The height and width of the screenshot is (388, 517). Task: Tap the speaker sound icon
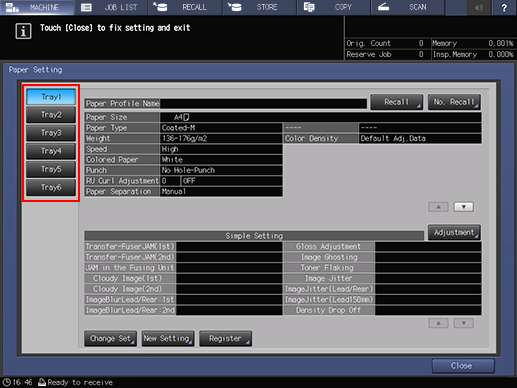479,7
